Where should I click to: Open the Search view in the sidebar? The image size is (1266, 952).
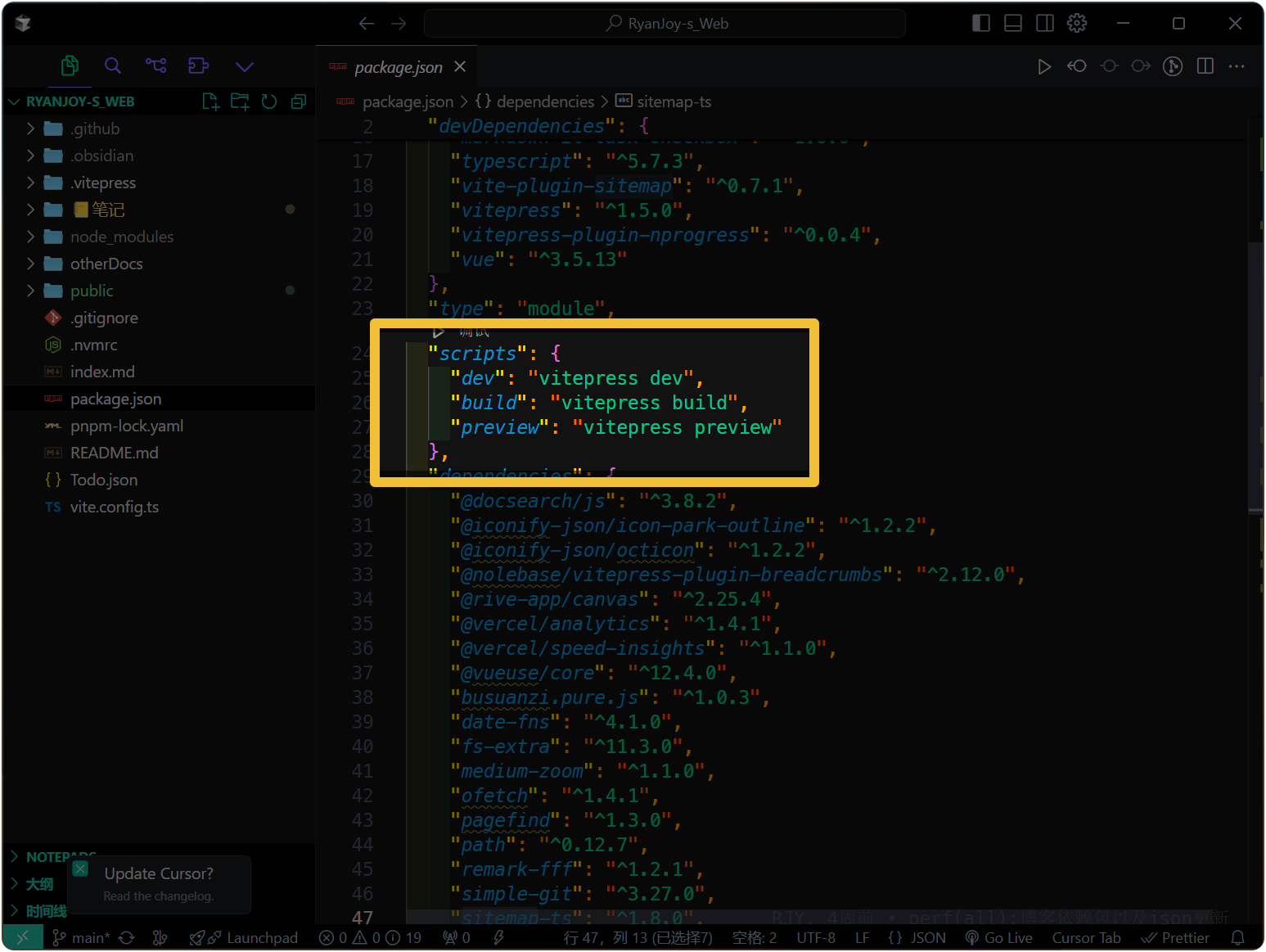[x=113, y=65]
